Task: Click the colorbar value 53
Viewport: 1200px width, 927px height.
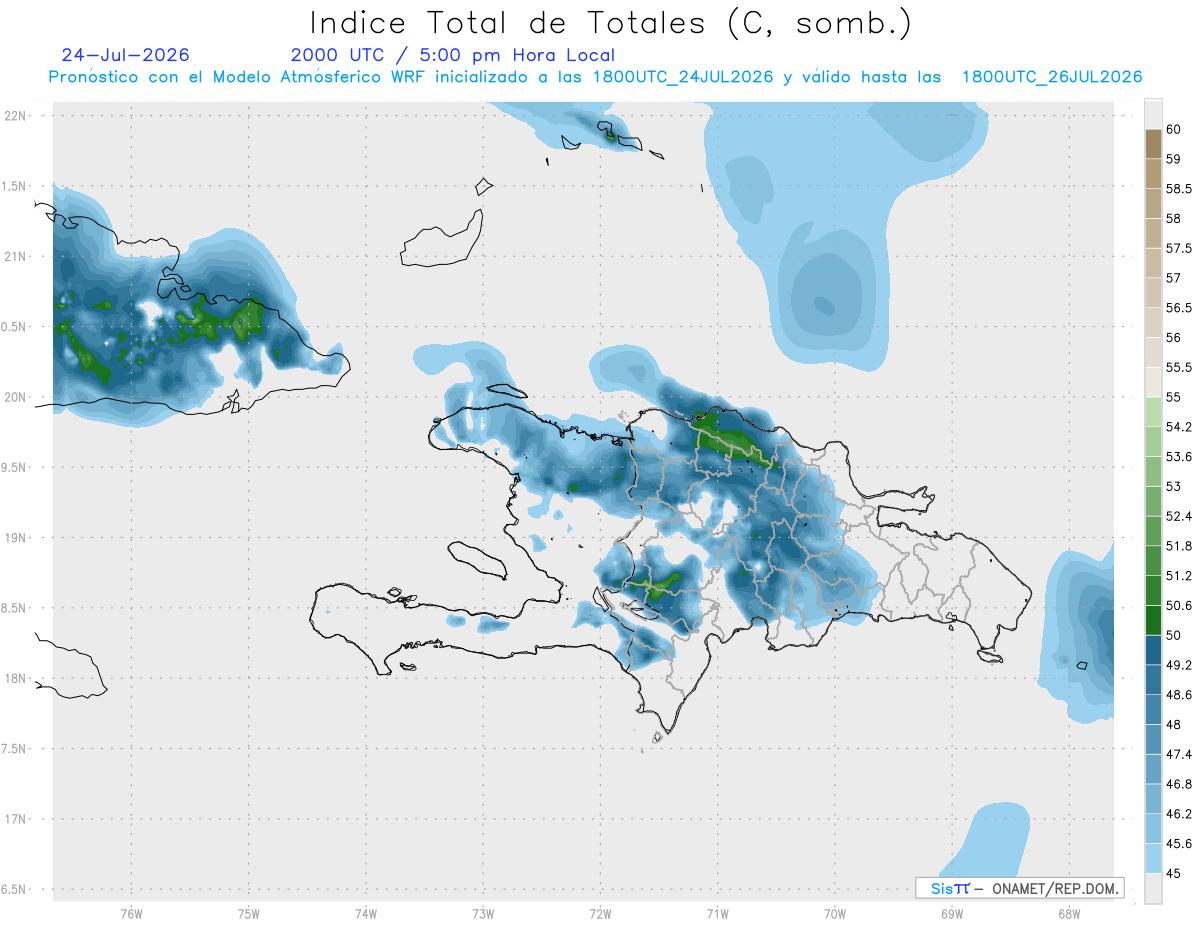Action: coord(1174,487)
